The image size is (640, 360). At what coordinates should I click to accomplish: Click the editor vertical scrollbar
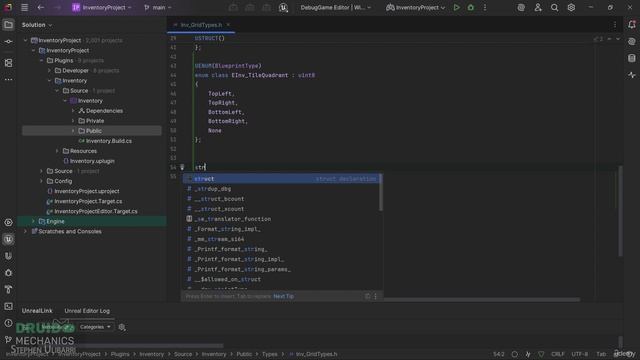coord(620,211)
